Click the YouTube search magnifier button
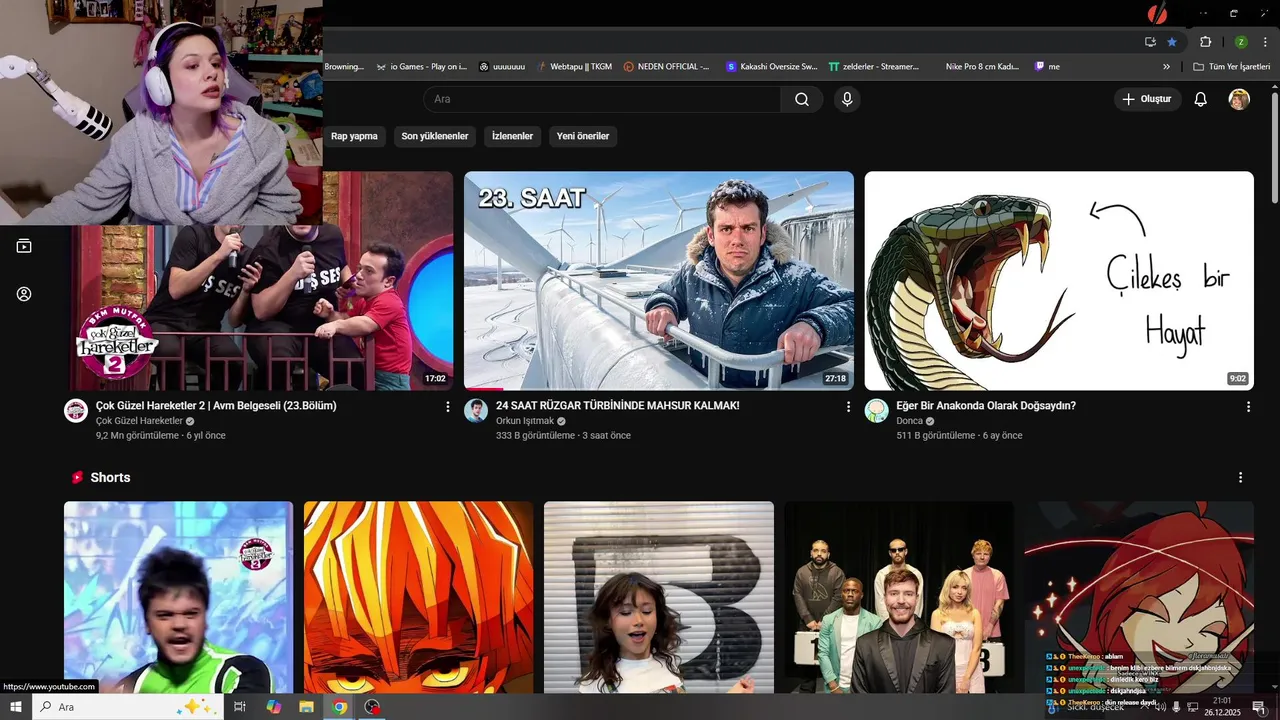The image size is (1280, 720). (802, 99)
